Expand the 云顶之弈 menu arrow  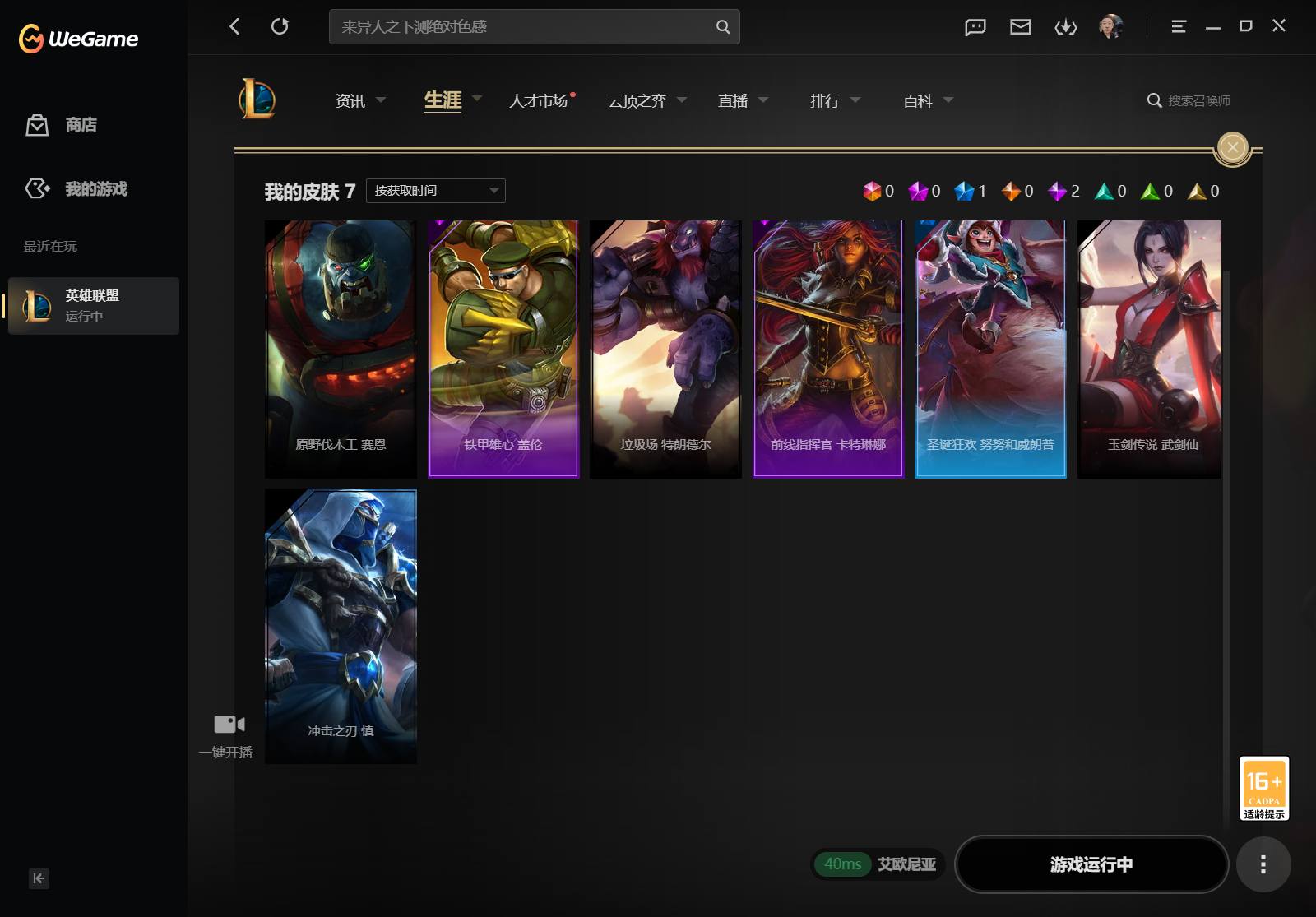point(682,100)
